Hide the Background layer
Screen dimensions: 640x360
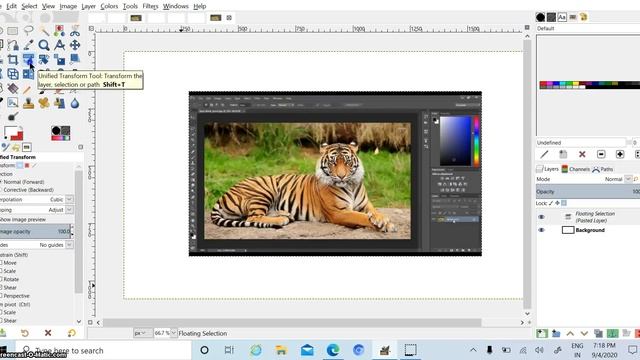(x=541, y=230)
